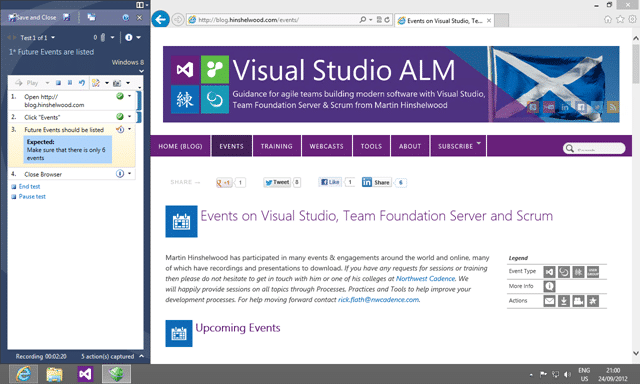
Task: Click the status icon on Close Browser step
Action: tap(120, 174)
